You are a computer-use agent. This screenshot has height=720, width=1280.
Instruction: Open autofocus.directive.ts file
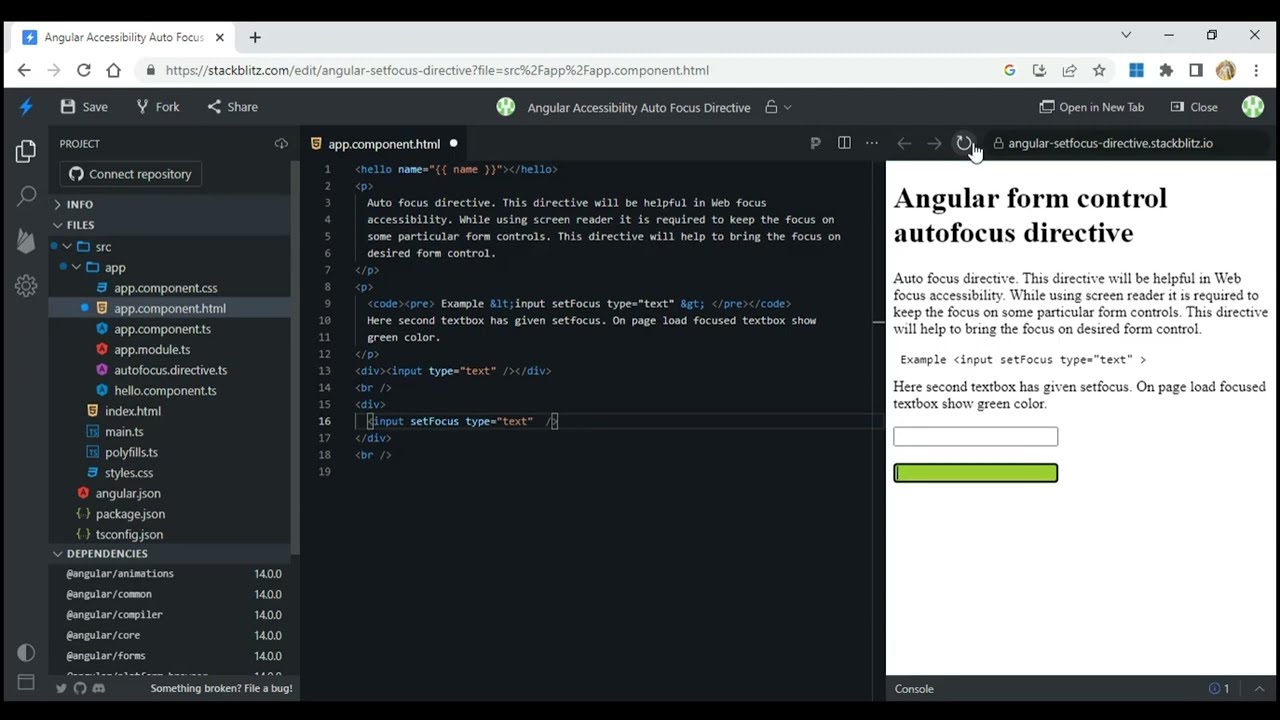(172, 370)
